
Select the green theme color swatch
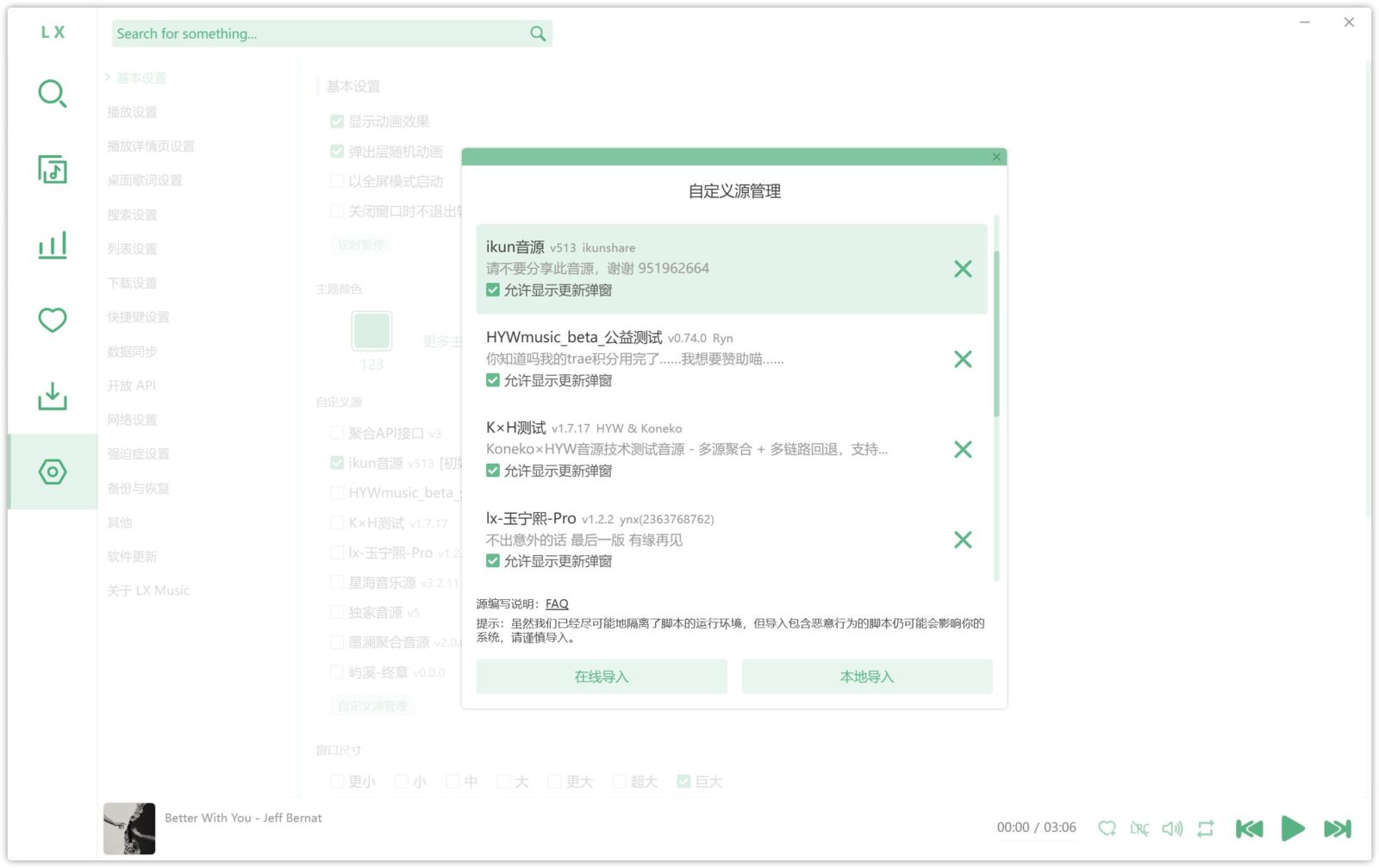coord(371,331)
